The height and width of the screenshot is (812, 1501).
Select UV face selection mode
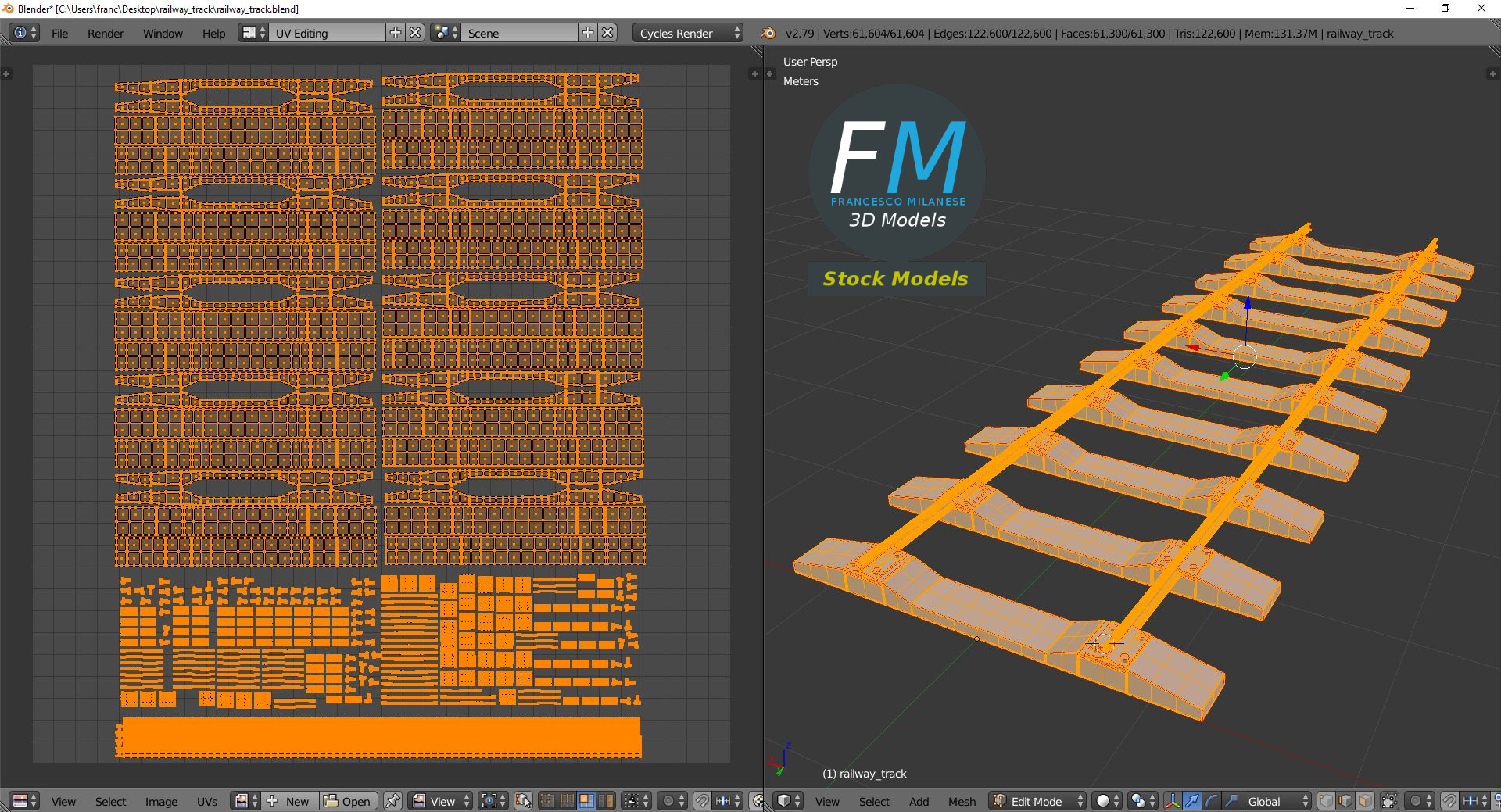pyautogui.click(x=586, y=801)
